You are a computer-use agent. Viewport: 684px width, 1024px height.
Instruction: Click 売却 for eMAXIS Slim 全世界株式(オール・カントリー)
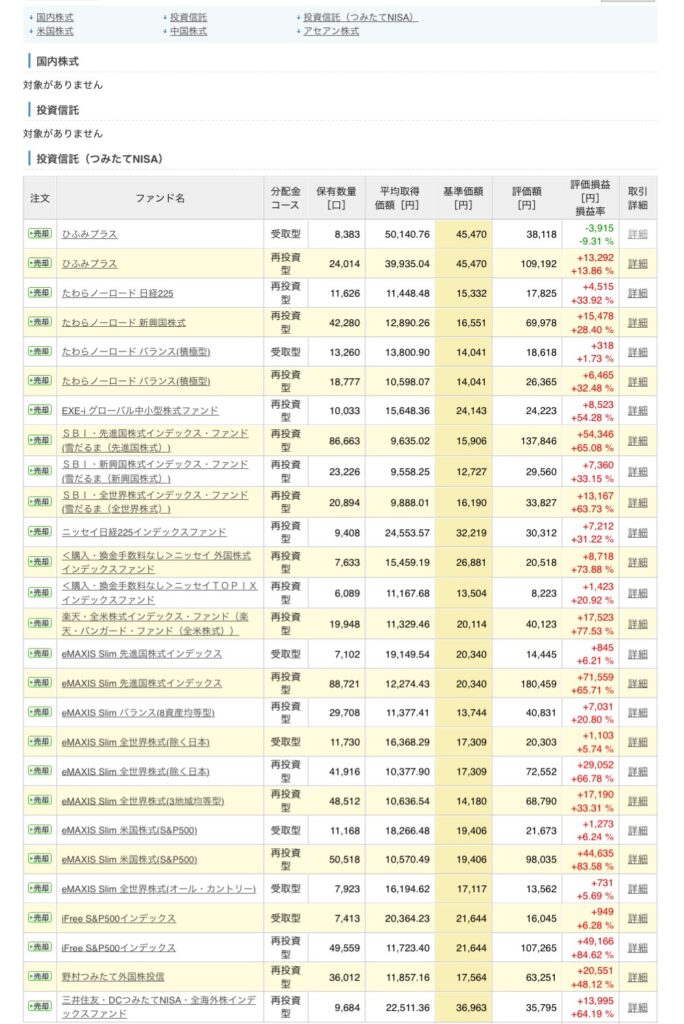click(40, 888)
